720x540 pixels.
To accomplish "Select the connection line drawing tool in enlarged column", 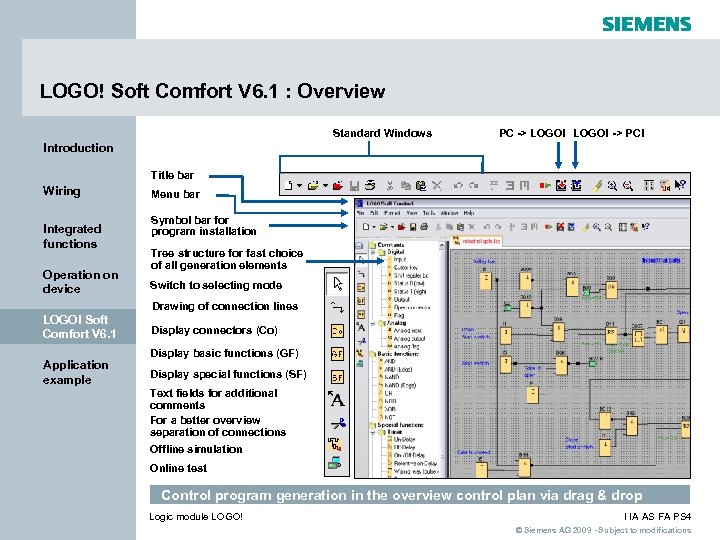I will [x=338, y=307].
